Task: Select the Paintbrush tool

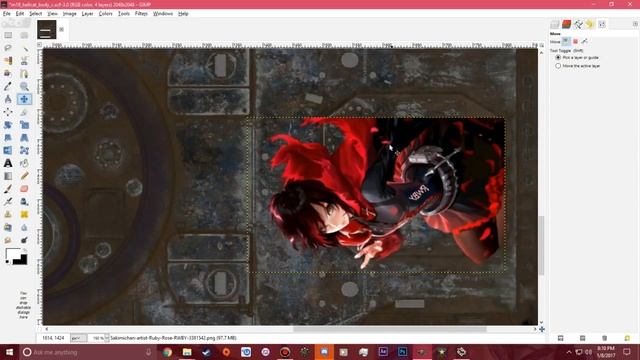Action: [x=8, y=189]
